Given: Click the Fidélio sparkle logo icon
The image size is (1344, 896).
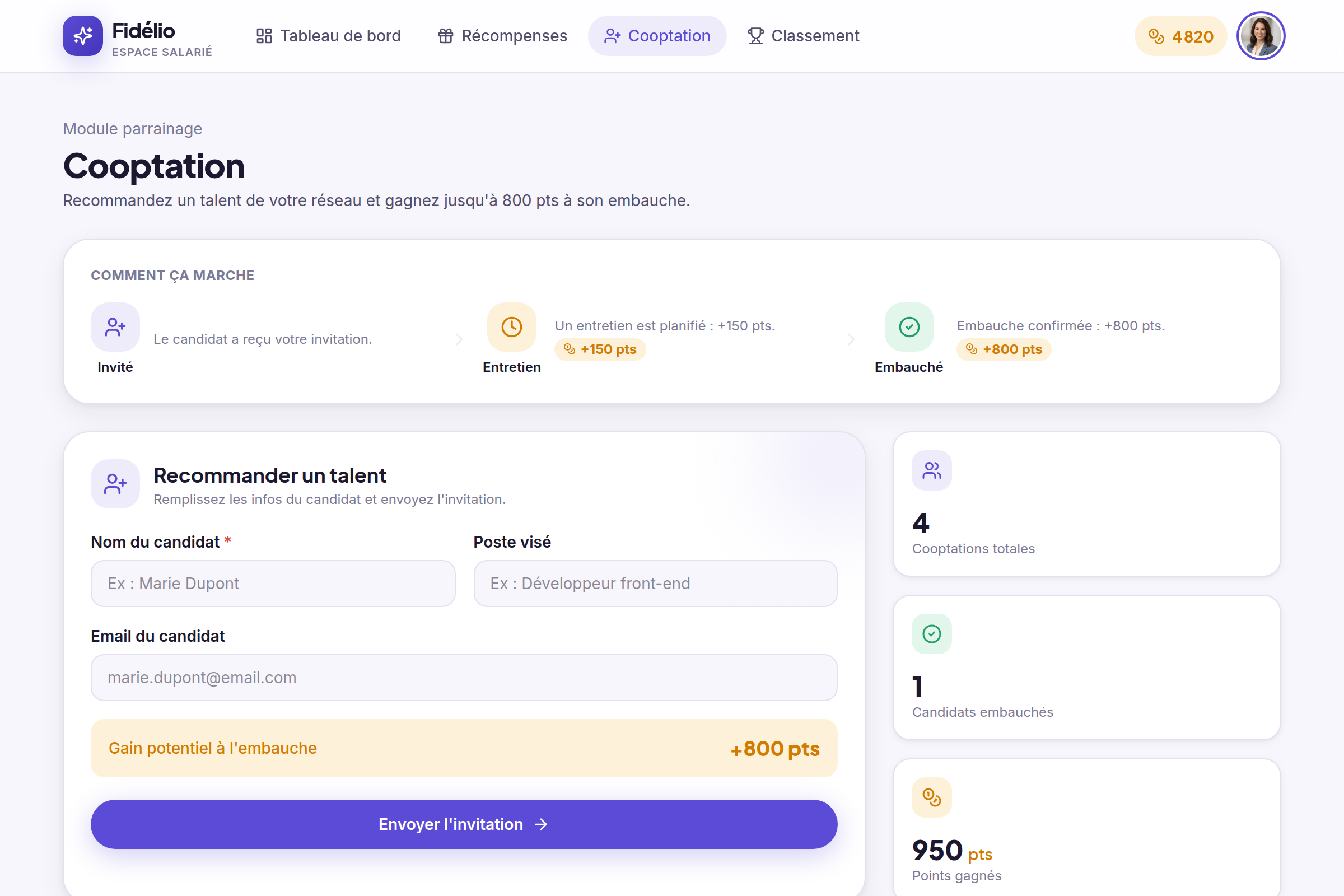Looking at the screenshot, I should coord(83,36).
